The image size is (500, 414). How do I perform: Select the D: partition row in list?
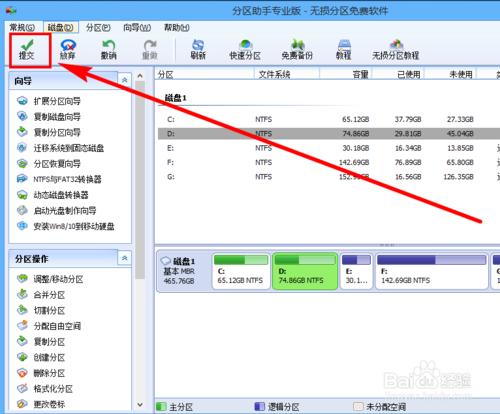coord(329,134)
